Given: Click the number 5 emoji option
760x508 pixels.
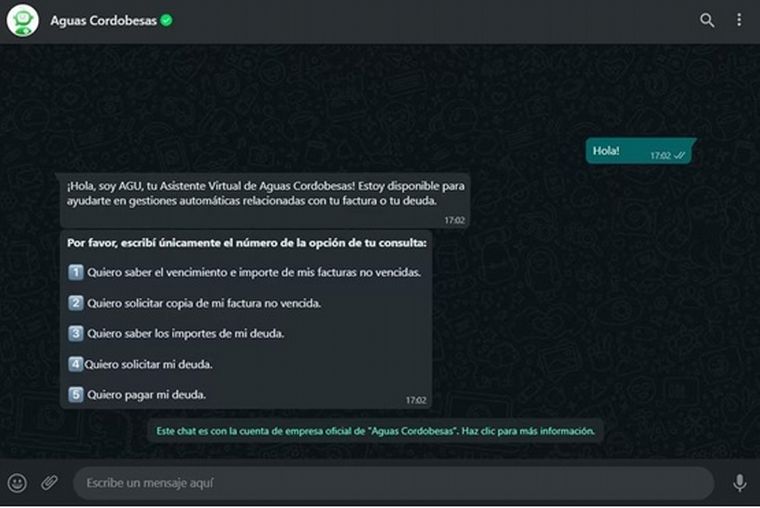Looking at the screenshot, I should (76, 395).
